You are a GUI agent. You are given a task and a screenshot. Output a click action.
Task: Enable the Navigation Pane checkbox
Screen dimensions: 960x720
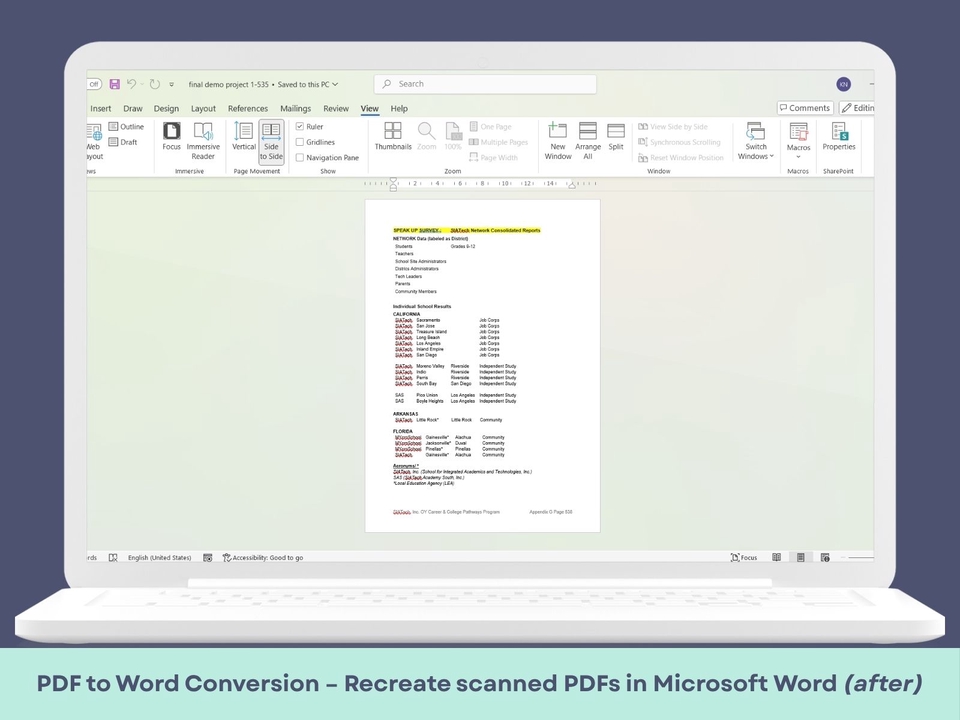pyautogui.click(x=300, y=157)
